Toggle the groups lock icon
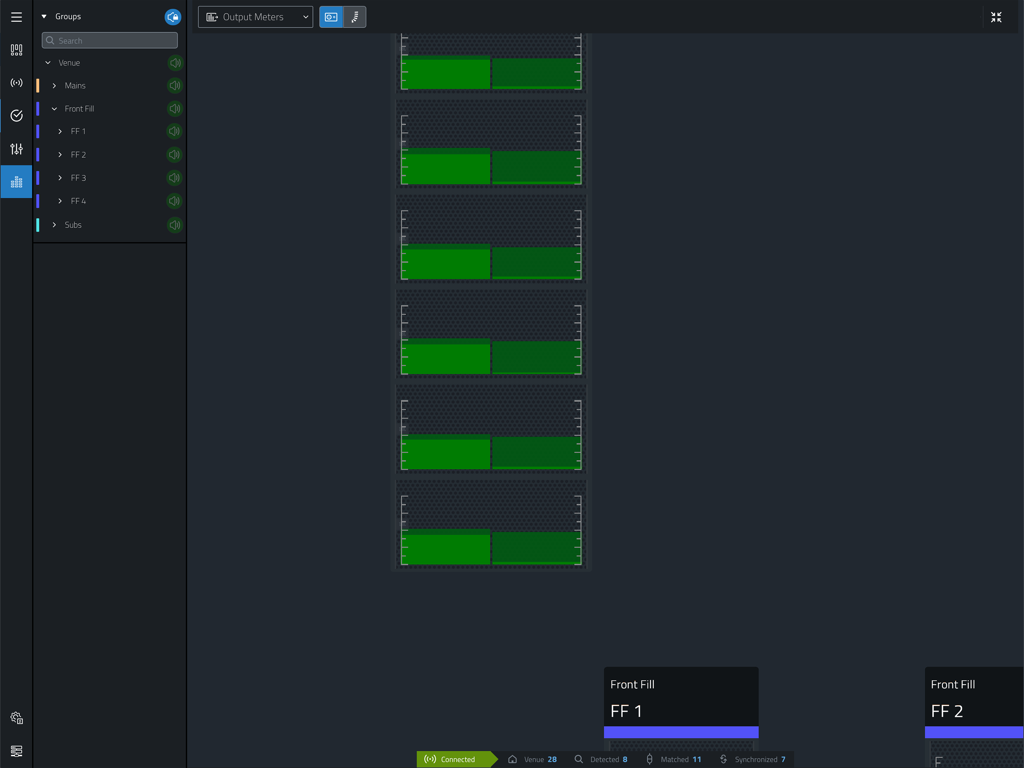This screenshot has height=768, width=1024. click(173, 17)
